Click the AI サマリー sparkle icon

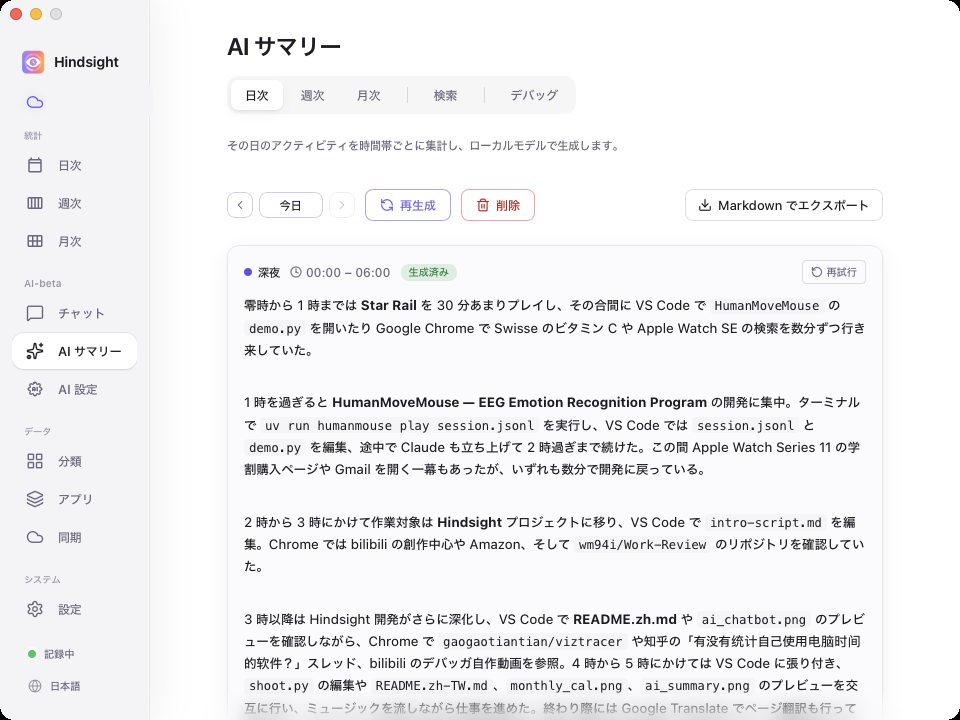coord(35,351)
